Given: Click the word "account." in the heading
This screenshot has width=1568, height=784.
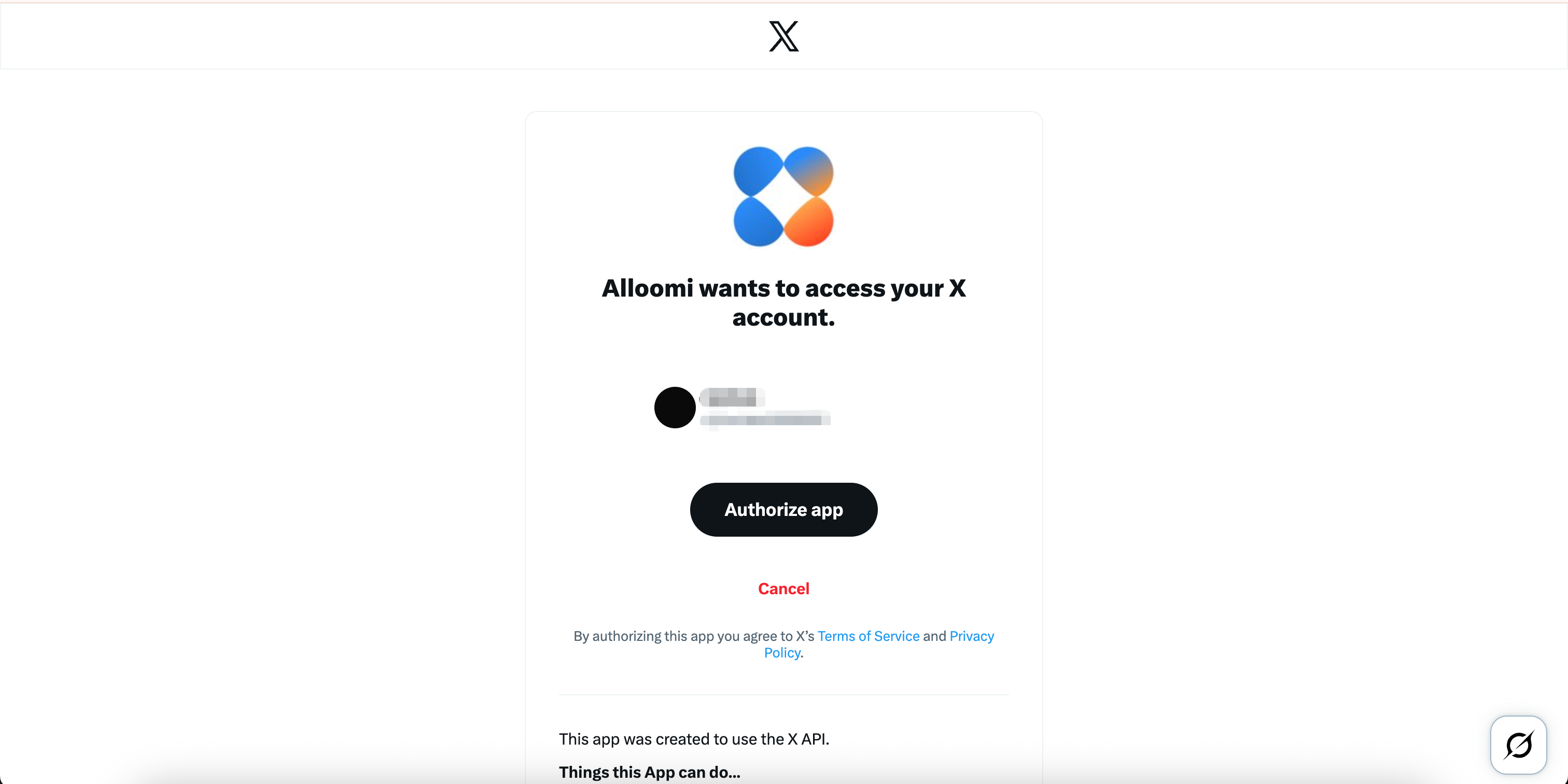Looking at the screenshot, I should 783,318.
